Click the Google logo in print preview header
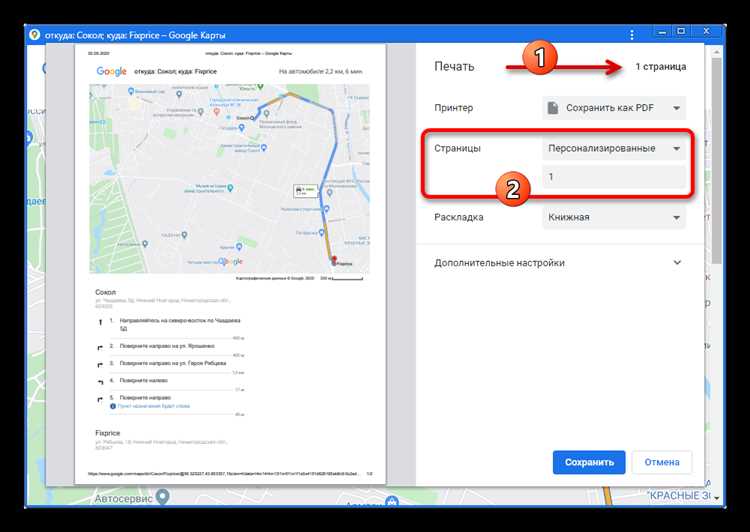Image resolution: width=750 pixels, height=532 pixels. click(x=111, y=71)
